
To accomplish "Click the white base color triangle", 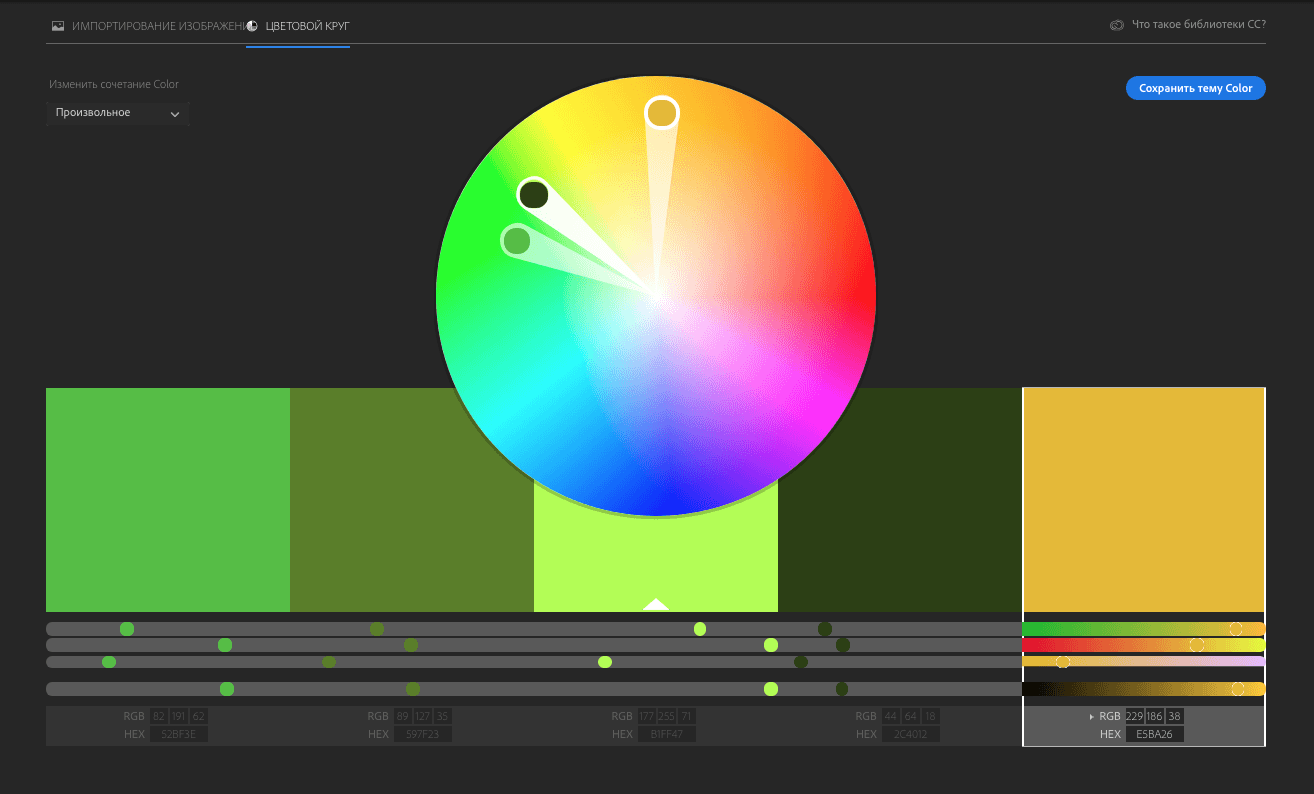I will [x=656, y=604].
